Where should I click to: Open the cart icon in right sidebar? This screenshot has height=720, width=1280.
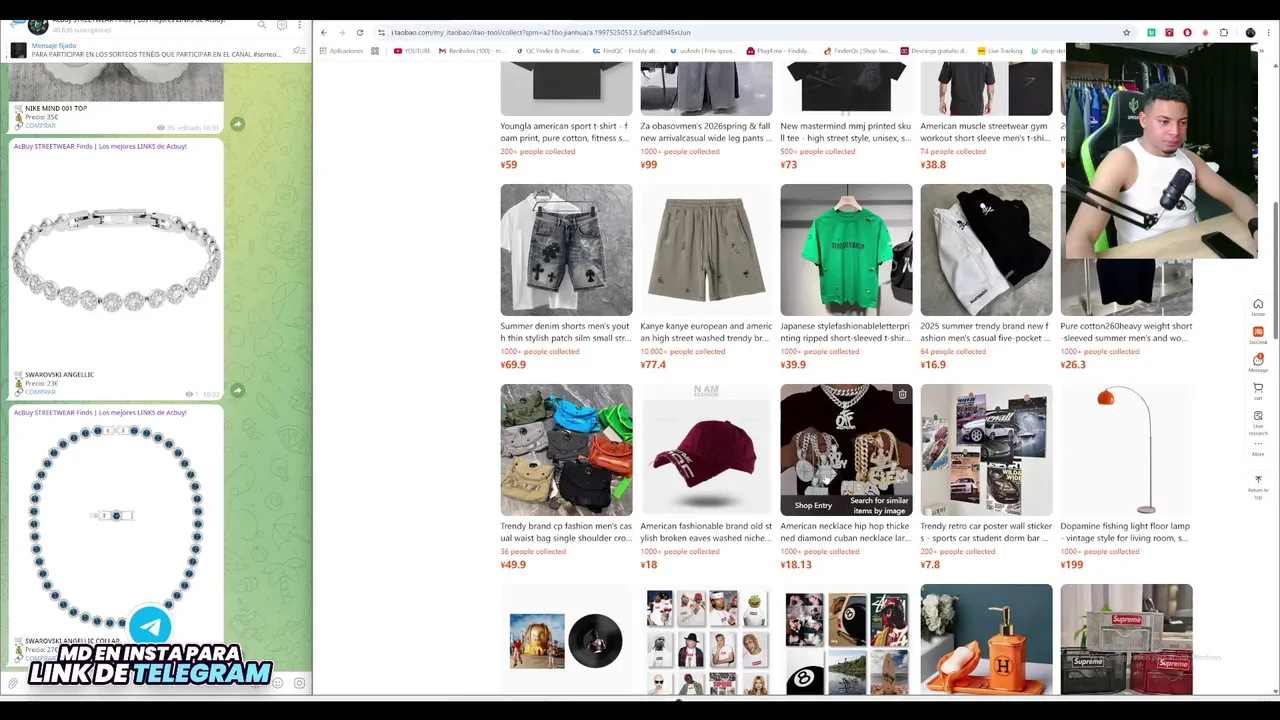pos(1258,390)
